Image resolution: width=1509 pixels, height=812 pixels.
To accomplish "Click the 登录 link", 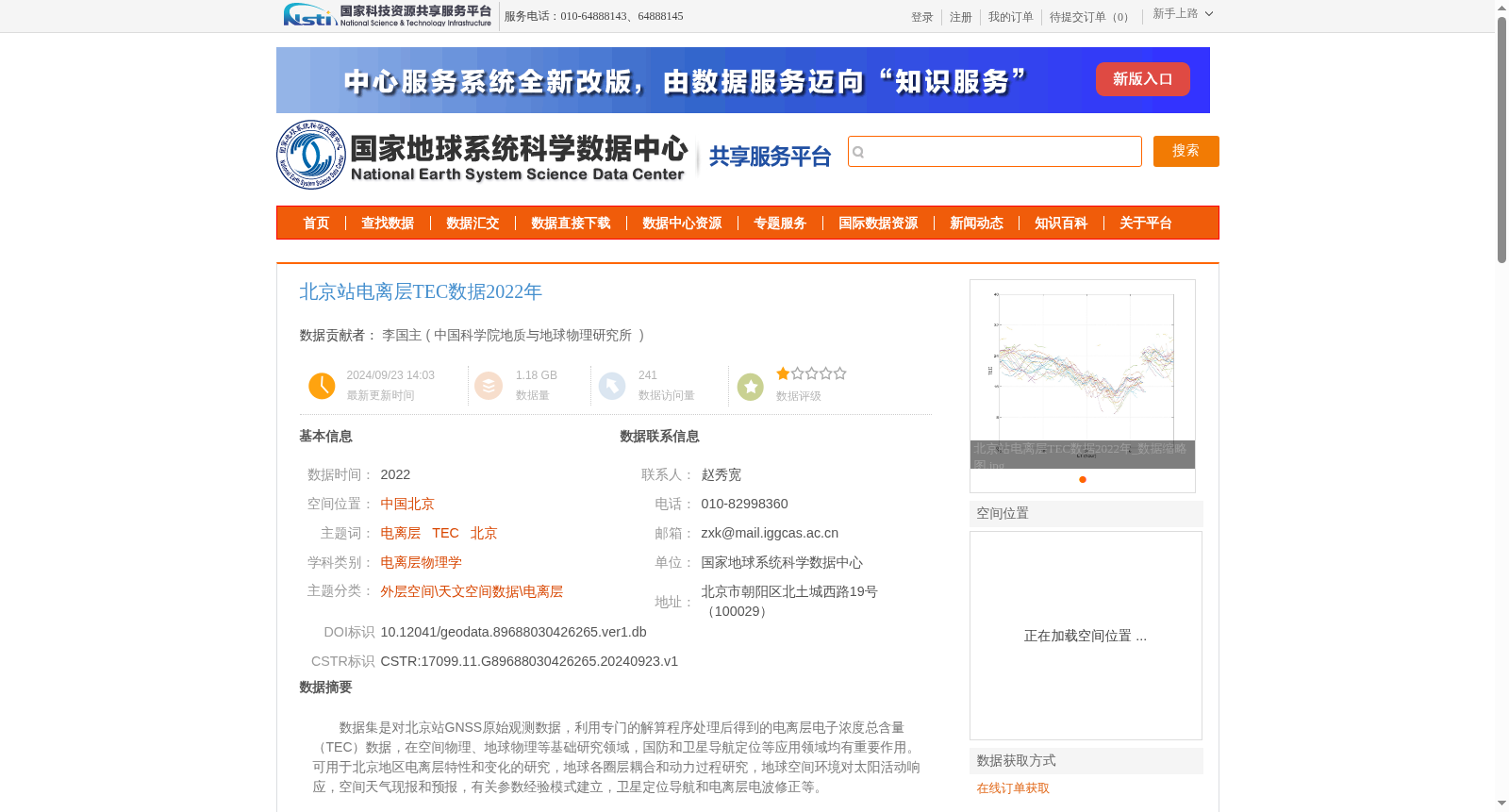I will pyautogui.click(x=922, y=17).
